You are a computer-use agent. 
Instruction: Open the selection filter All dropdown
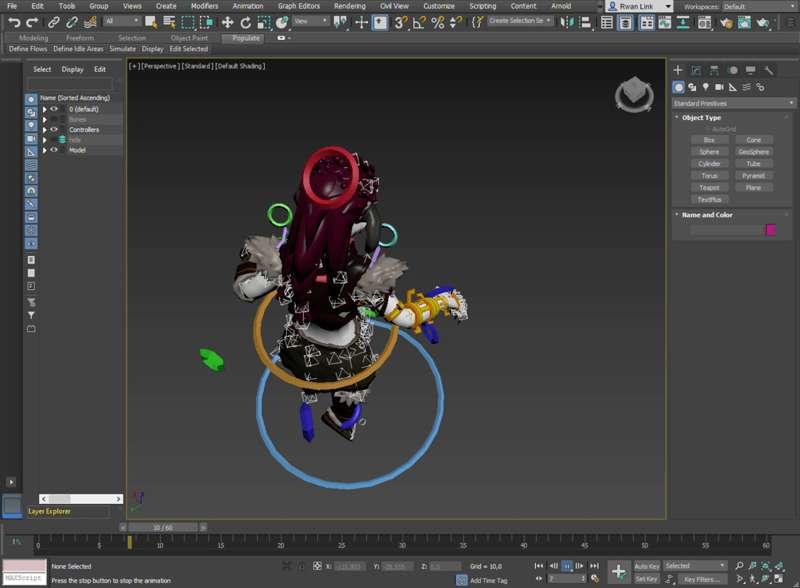click(122, 21)
